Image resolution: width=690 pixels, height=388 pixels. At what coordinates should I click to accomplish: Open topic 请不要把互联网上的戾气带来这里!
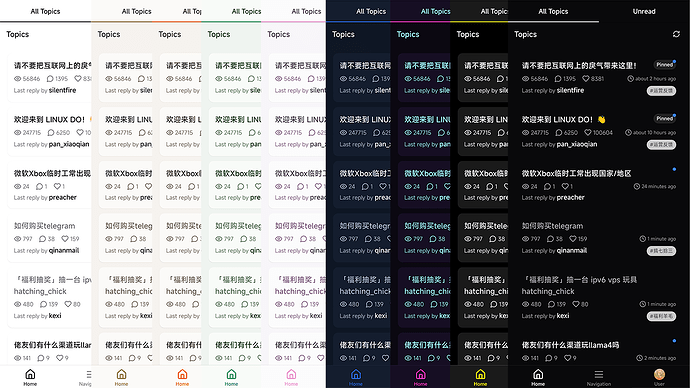coord(579,66)
